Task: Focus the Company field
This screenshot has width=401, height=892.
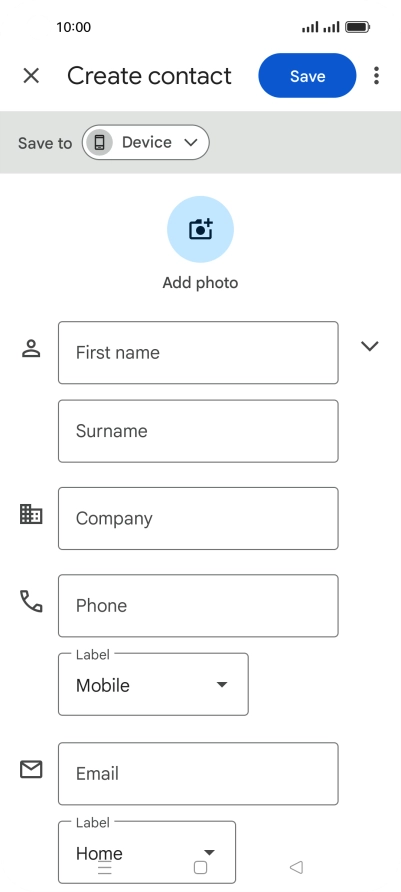Action: [198, 518]
